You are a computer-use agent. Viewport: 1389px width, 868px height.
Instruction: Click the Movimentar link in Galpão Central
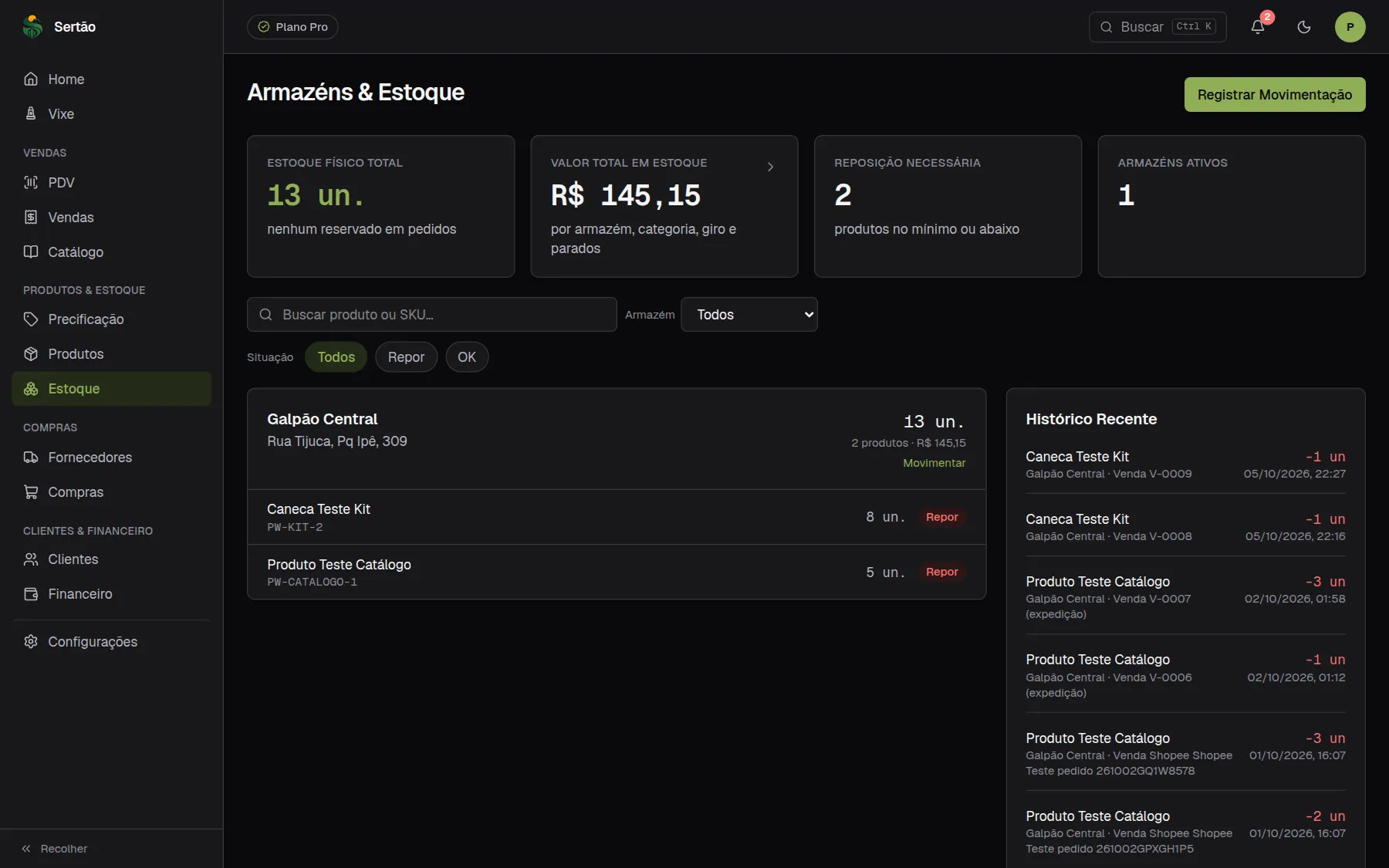pos(934,463)
